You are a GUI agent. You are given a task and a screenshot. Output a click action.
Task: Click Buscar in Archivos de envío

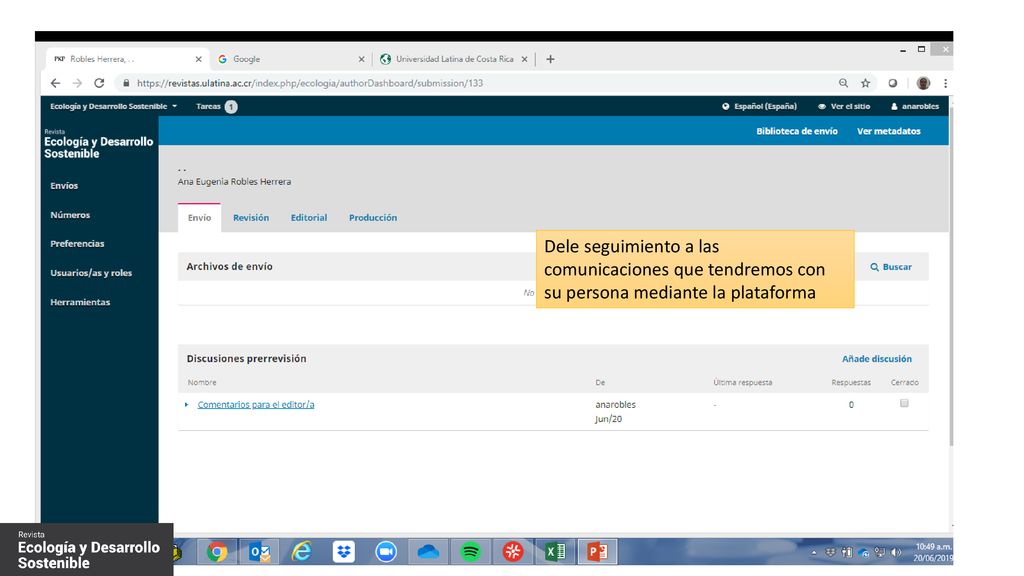click(891, 267)
